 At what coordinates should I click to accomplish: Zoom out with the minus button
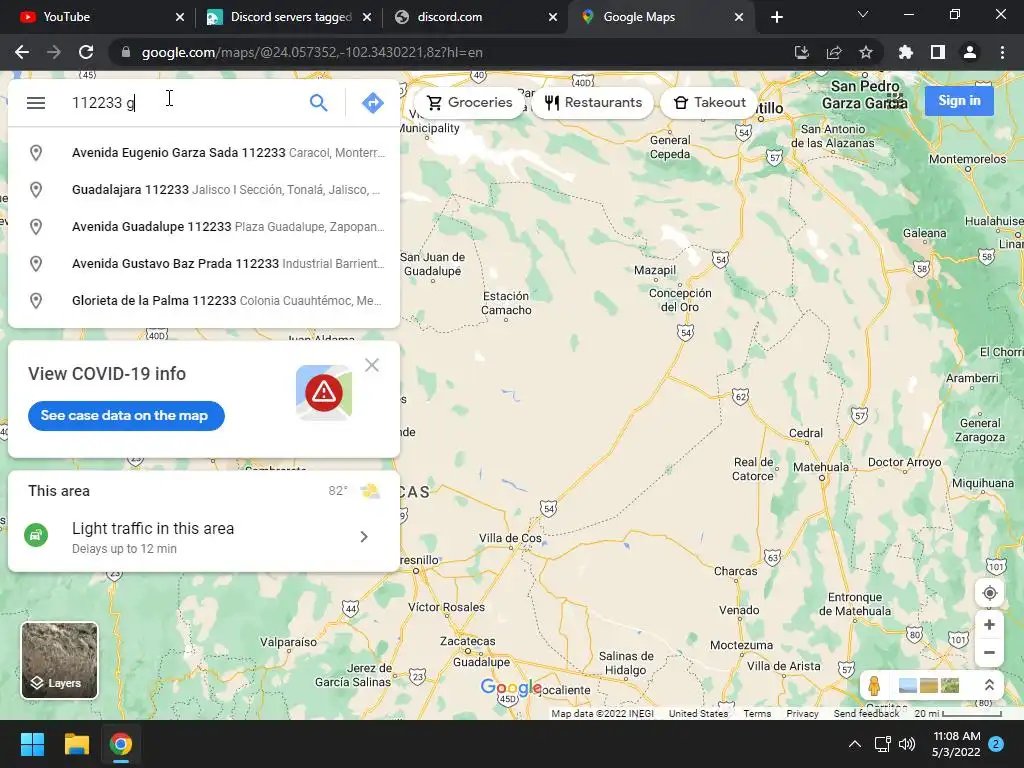click(x=989, y=652)
